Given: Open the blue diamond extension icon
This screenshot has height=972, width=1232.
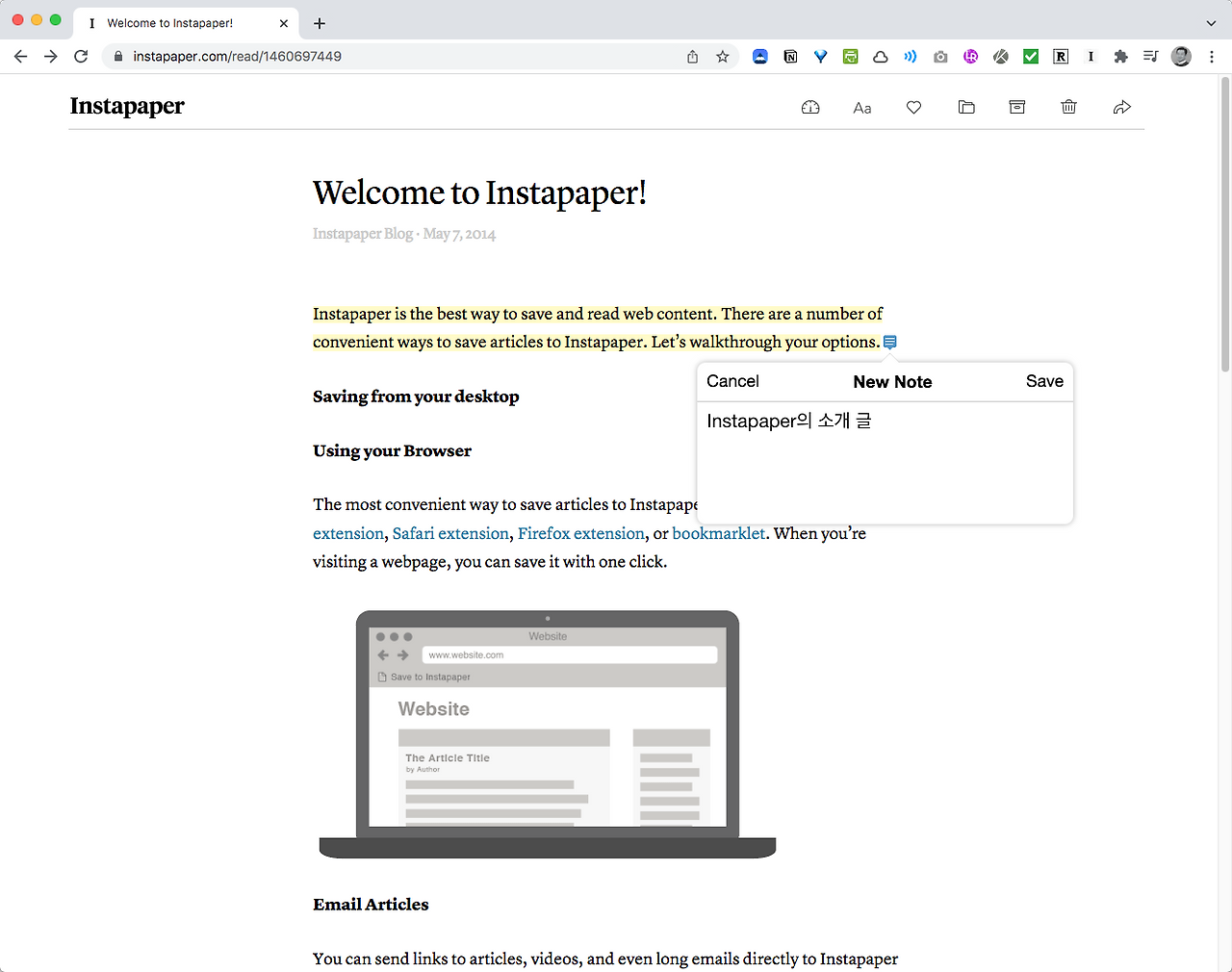Looking at the screenshot, I should pyautogui.click(x=820, y=57).
